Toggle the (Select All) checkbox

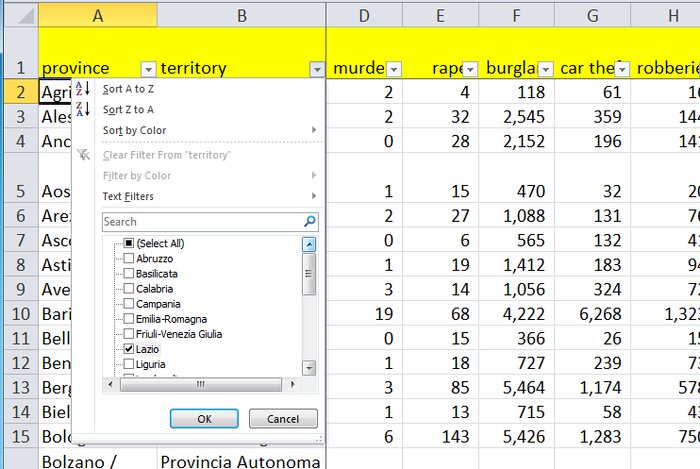coord(128,243)
